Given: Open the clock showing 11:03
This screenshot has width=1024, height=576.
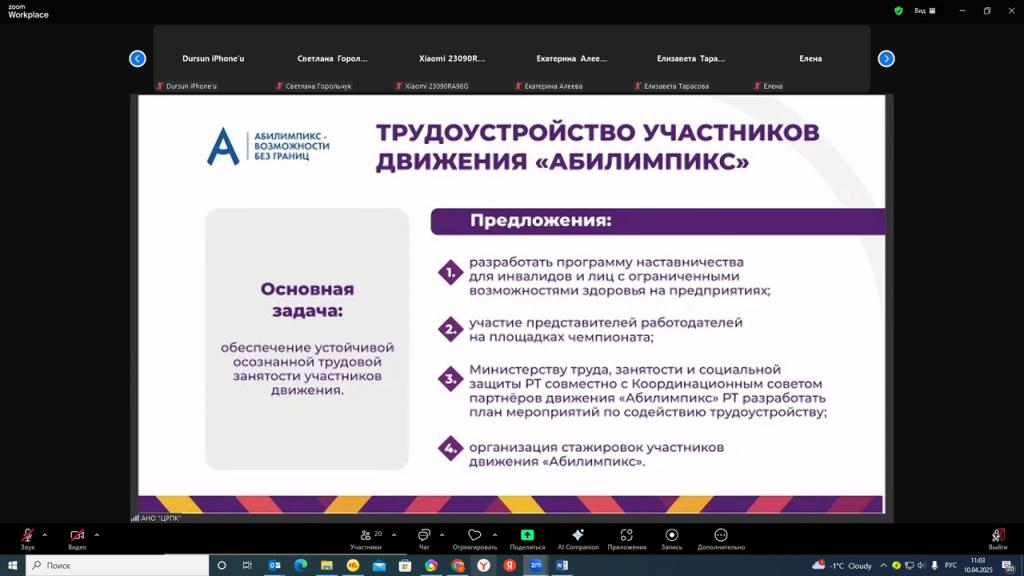Looking at the screenshot, I should pyautogui.click(x=978, y=566).
